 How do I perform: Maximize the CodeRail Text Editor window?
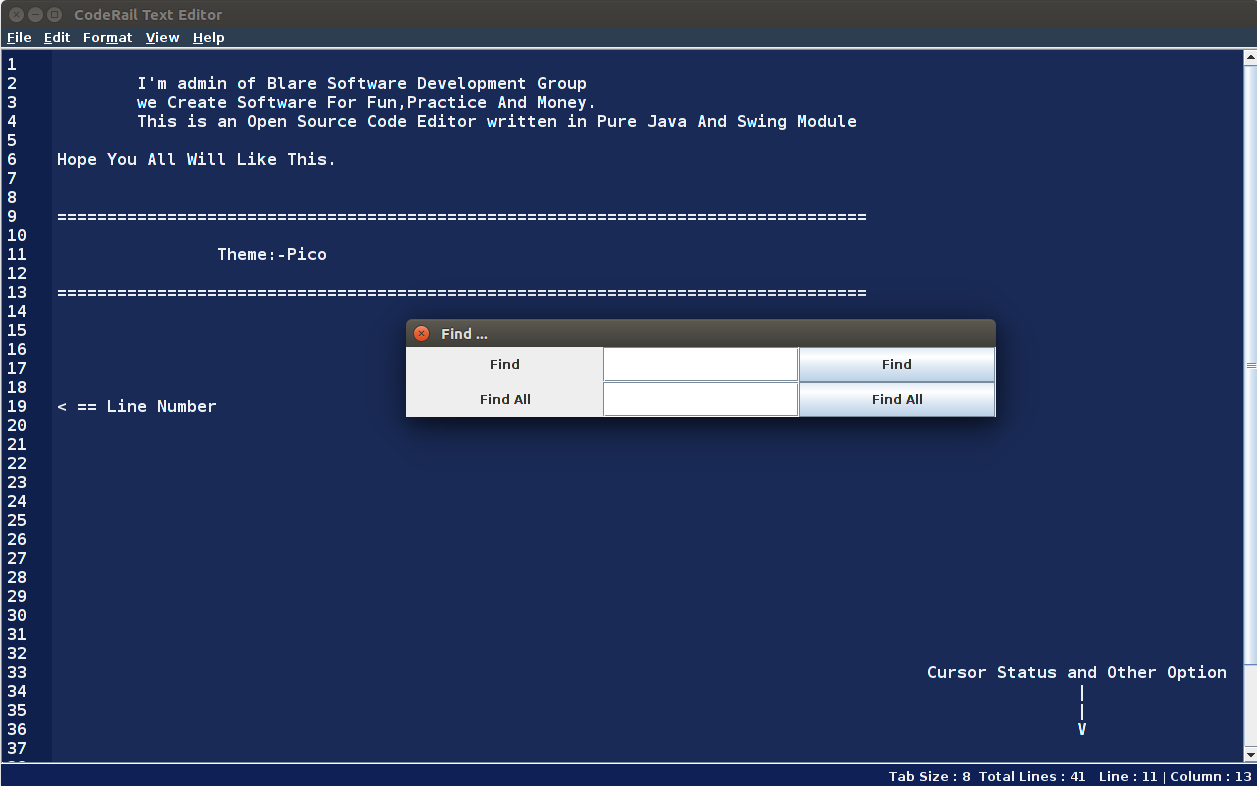pyautogui.click(x=54, y=14)
